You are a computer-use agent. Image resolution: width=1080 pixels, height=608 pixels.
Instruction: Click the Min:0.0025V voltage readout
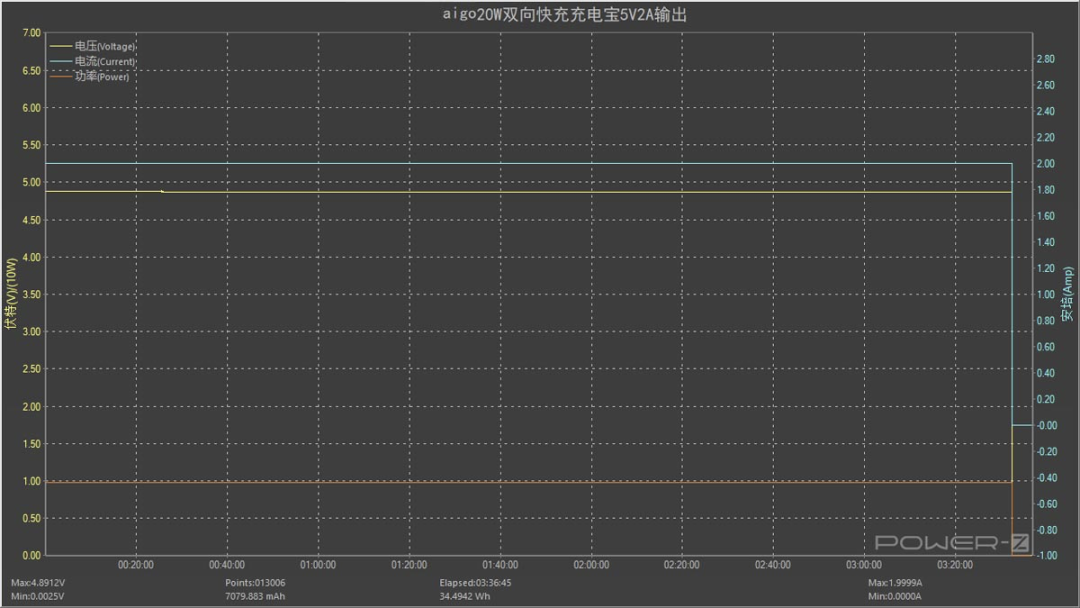pyautogui.click(x=37, y=596)
